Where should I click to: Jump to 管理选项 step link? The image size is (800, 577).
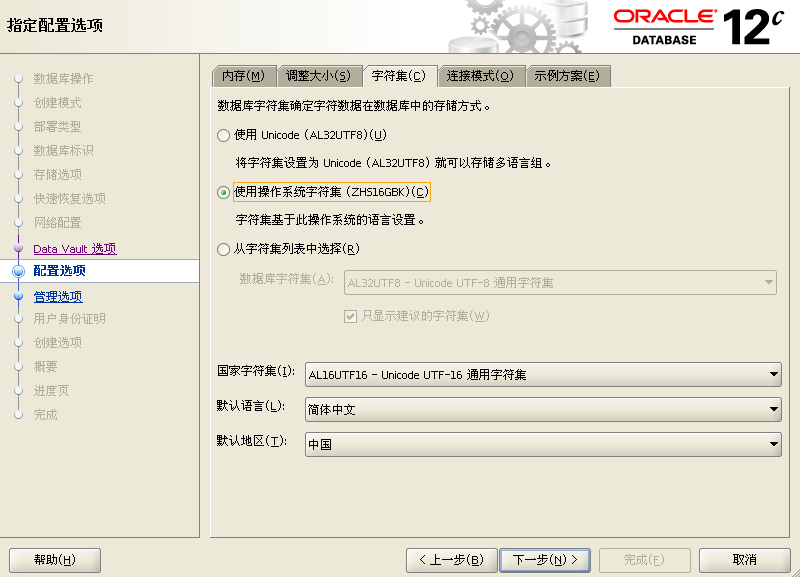point(58,296)
